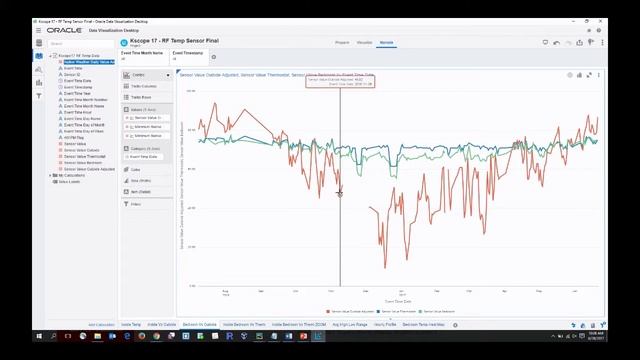Select the Event Time Date category chip
This screenshot has width=640, height=360.
[x=144, y=157]
